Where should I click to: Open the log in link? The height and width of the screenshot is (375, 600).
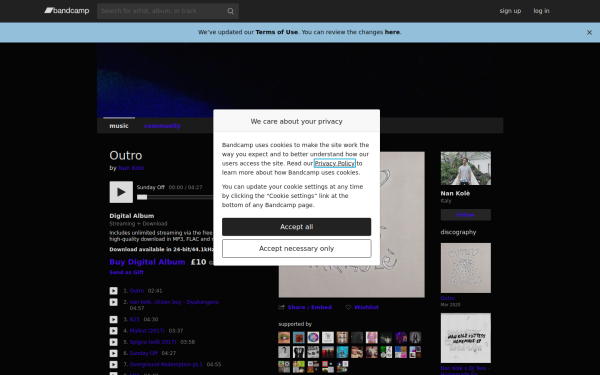pos(541,11)
